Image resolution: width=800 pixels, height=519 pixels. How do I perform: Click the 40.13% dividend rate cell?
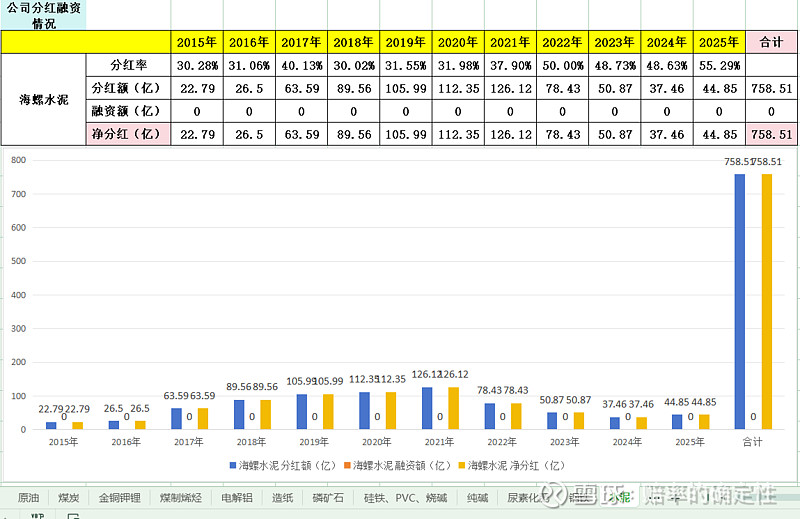(x=301, y=65)
